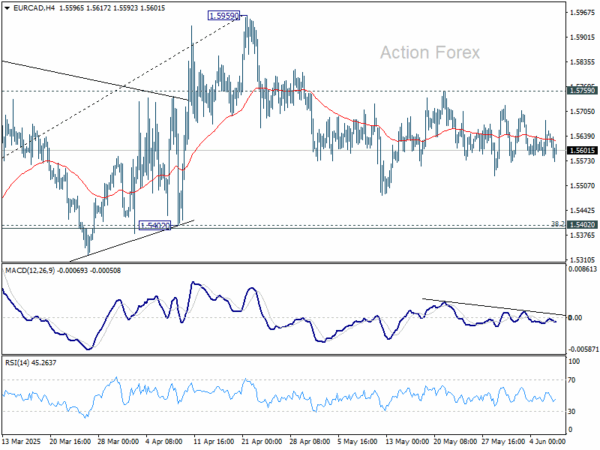Click the 4 Apr 08:00 time axis label
This screenshot has height=450, width=600.
click(166, 442)
